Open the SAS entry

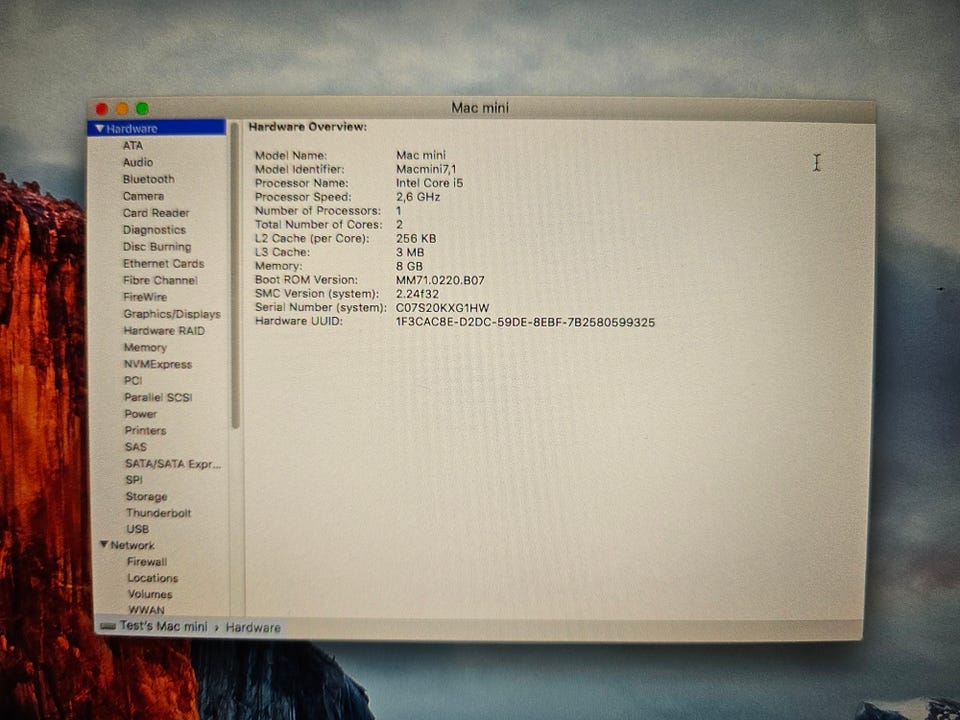click(x=136, y=447)
